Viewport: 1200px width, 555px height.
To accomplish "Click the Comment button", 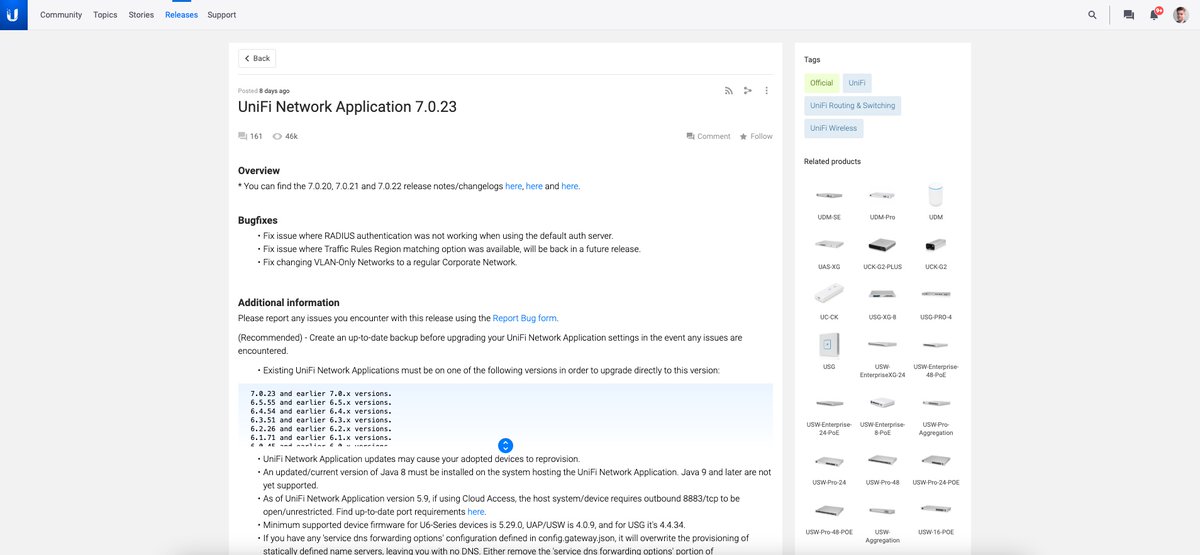I will pos(708,136).
